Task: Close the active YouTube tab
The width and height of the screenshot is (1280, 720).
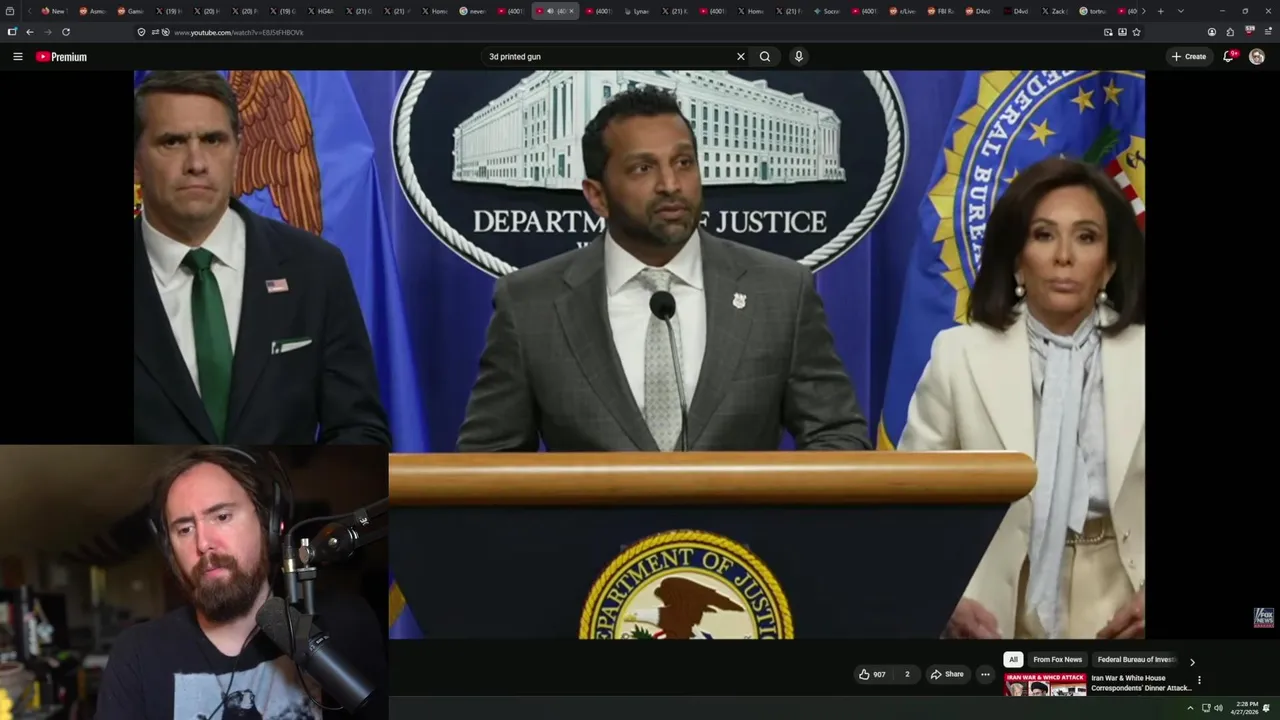Action: (x=571, y=11)
